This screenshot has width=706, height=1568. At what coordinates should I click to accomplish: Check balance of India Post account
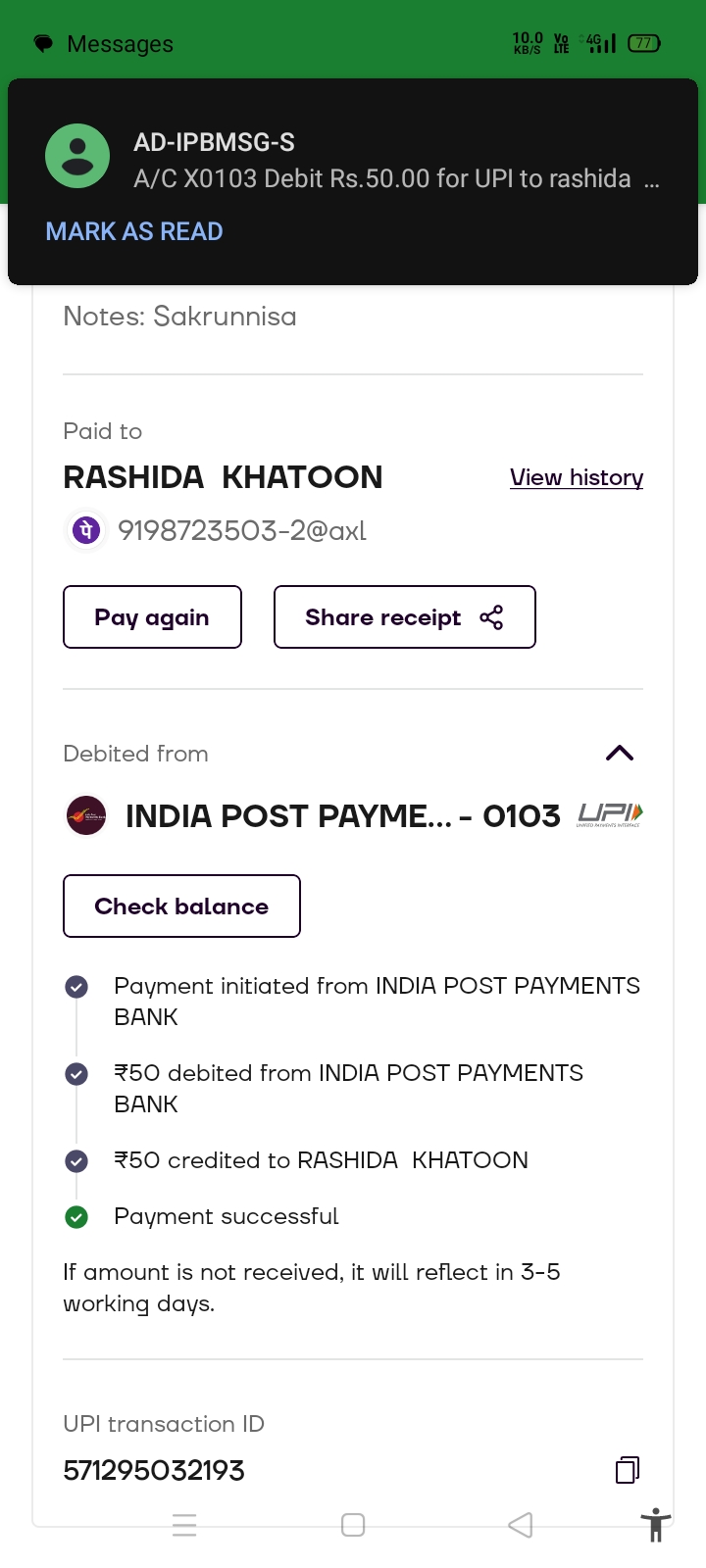[x=181, y=906]
